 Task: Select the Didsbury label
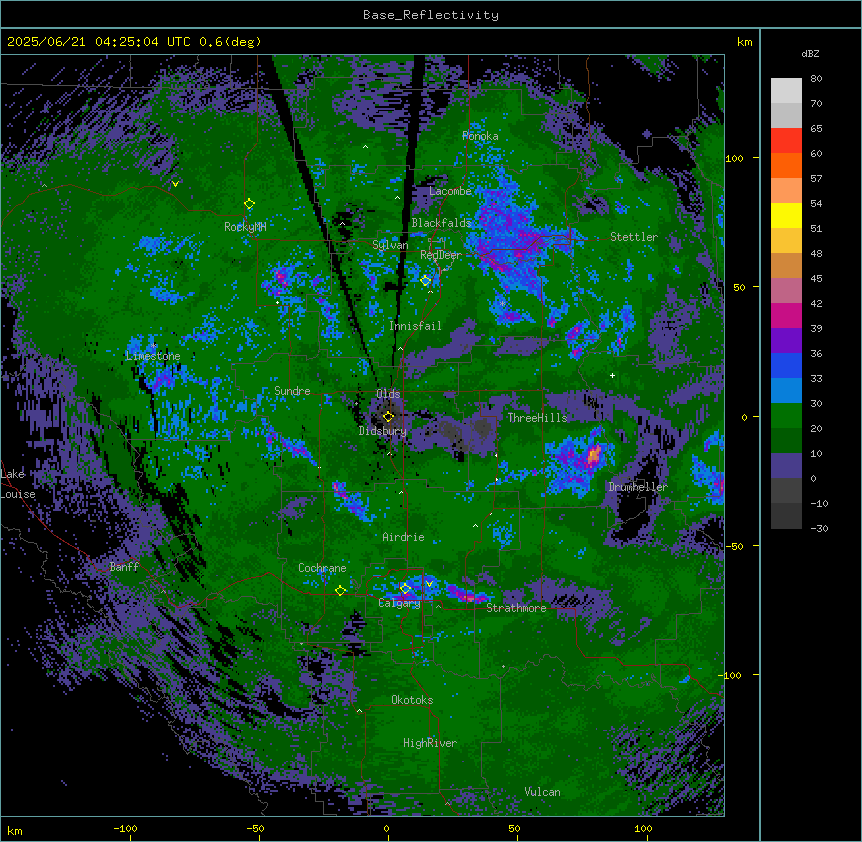coord(383,431)
